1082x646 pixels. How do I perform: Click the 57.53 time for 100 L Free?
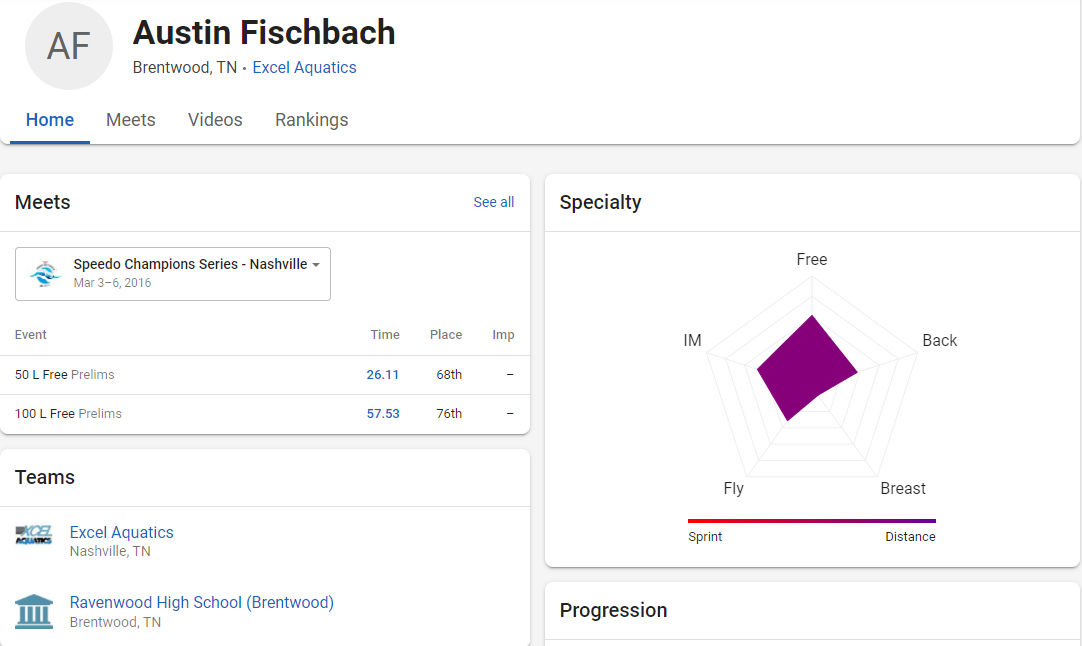click(383, 414)
